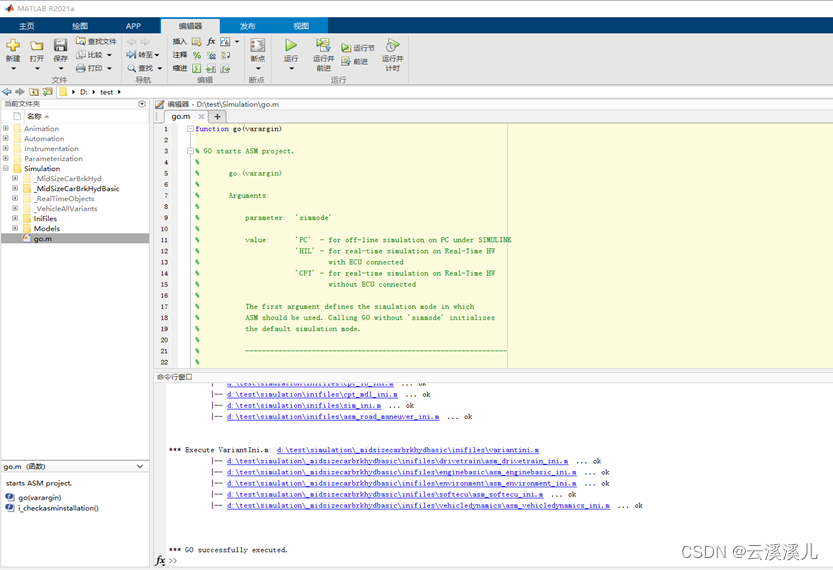Click Find Files (查找文件) icon

[x=81, y=41]
